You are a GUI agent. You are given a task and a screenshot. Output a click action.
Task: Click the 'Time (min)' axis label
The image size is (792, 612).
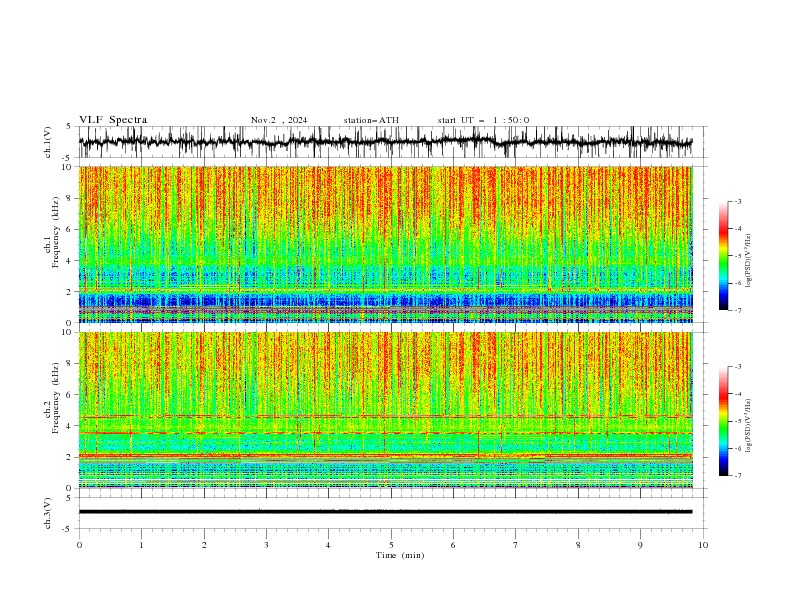click(x=400, y=555)
